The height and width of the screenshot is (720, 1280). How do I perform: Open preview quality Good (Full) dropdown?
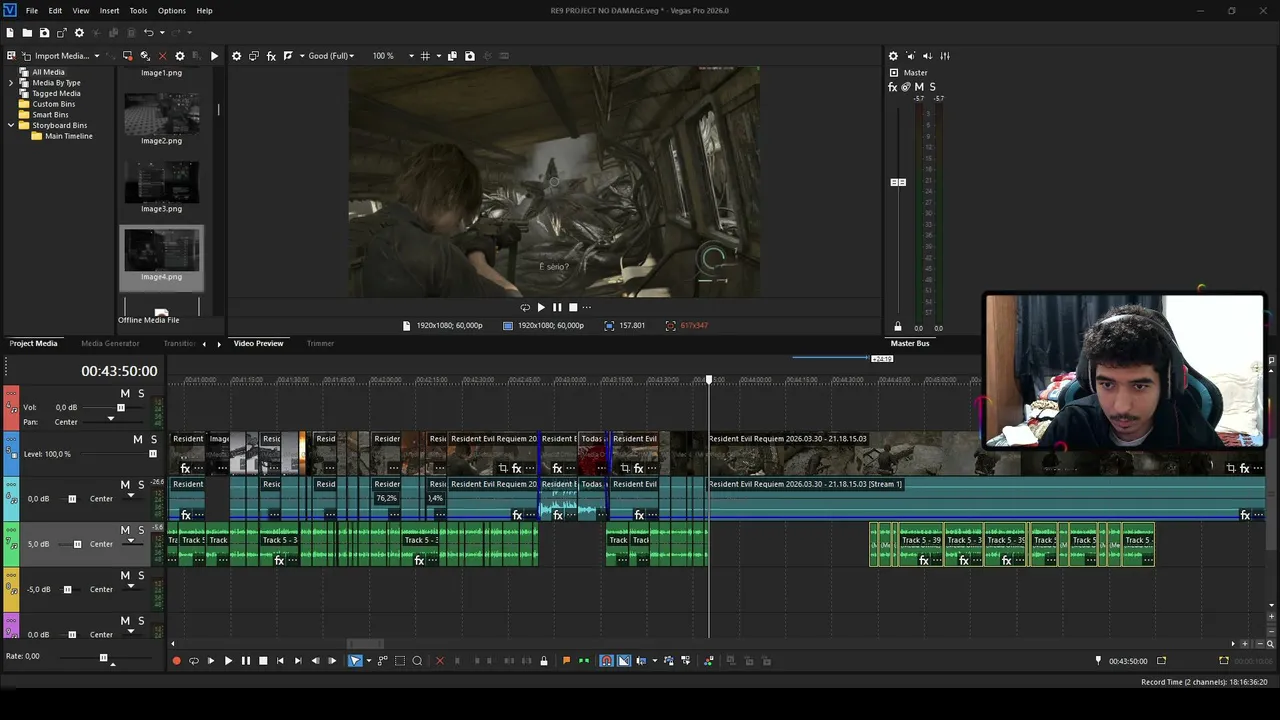pos(332,56)
